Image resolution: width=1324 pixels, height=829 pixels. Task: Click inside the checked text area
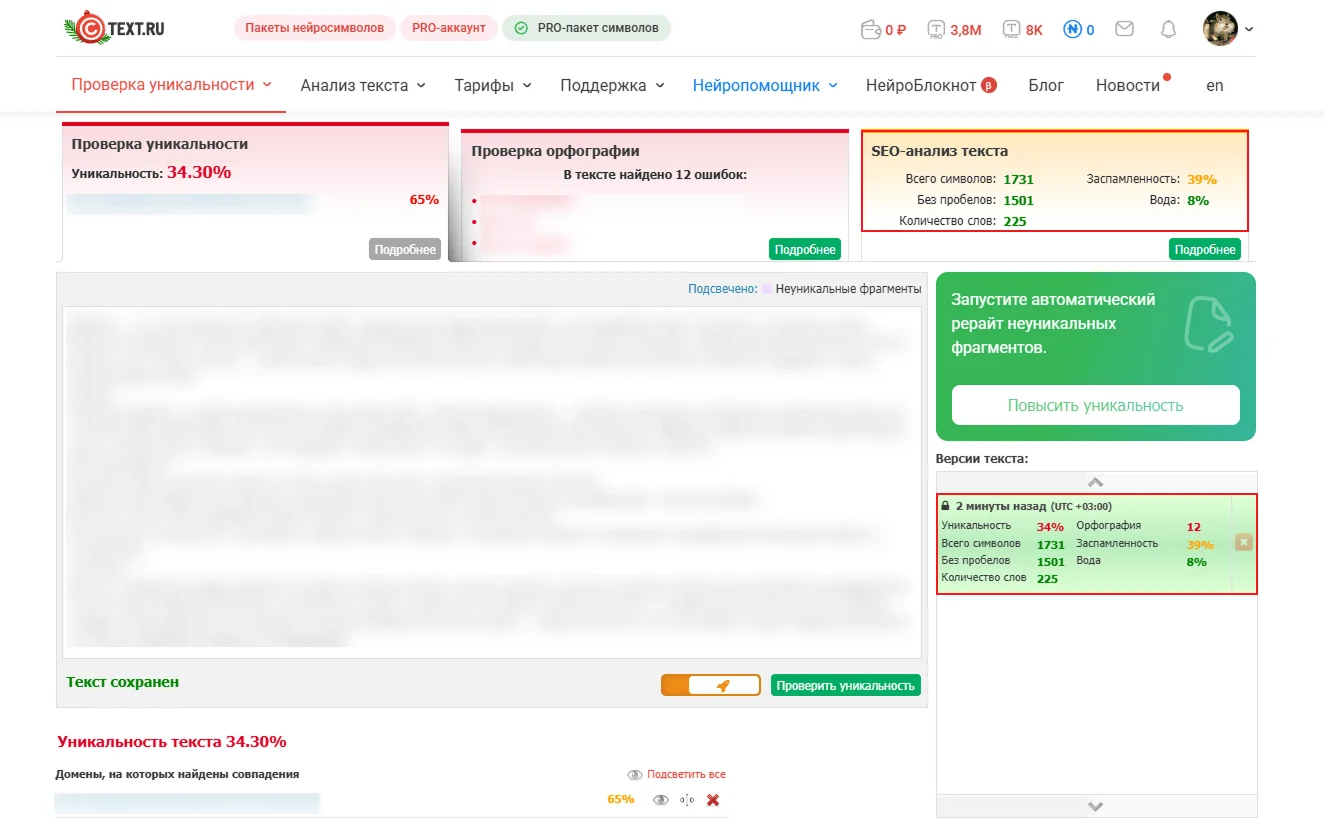point(492,480)
